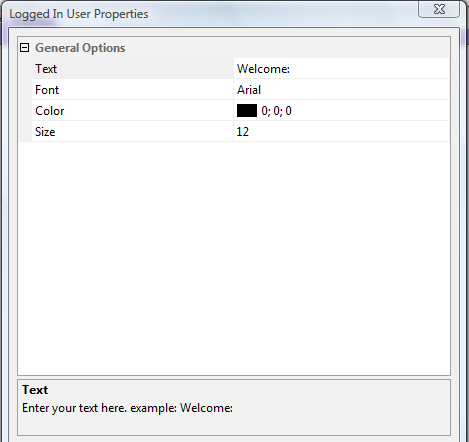The image size is (469, 442).
Task: Close the Logged In User Properties dialog
Action: pos(439,9)
